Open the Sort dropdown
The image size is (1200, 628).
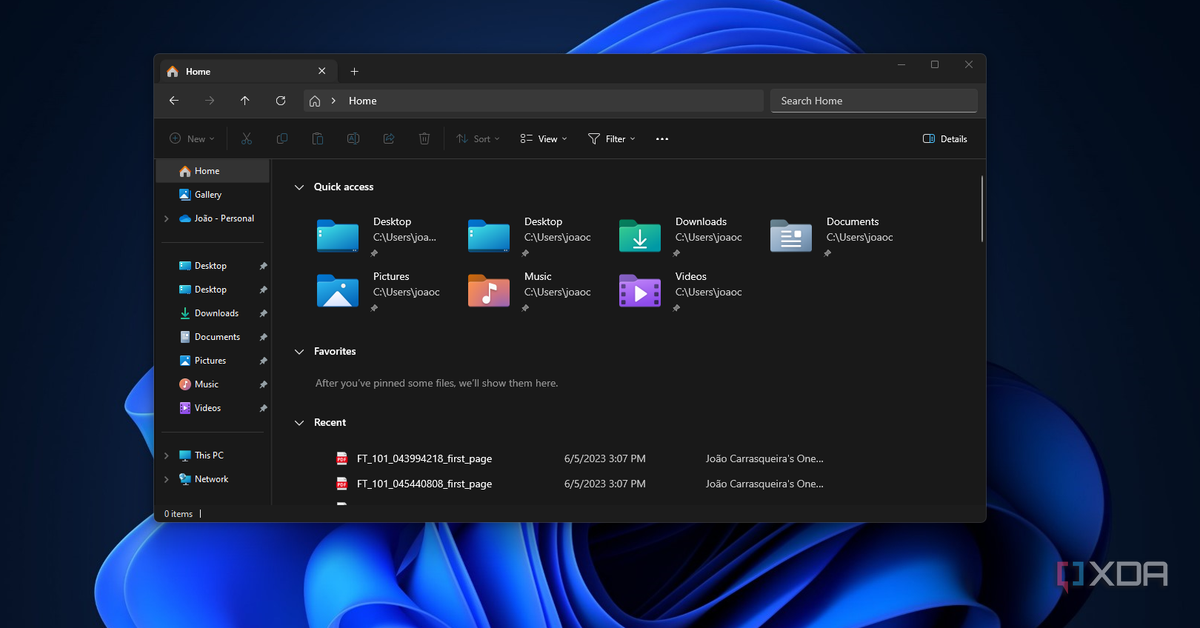478,139
